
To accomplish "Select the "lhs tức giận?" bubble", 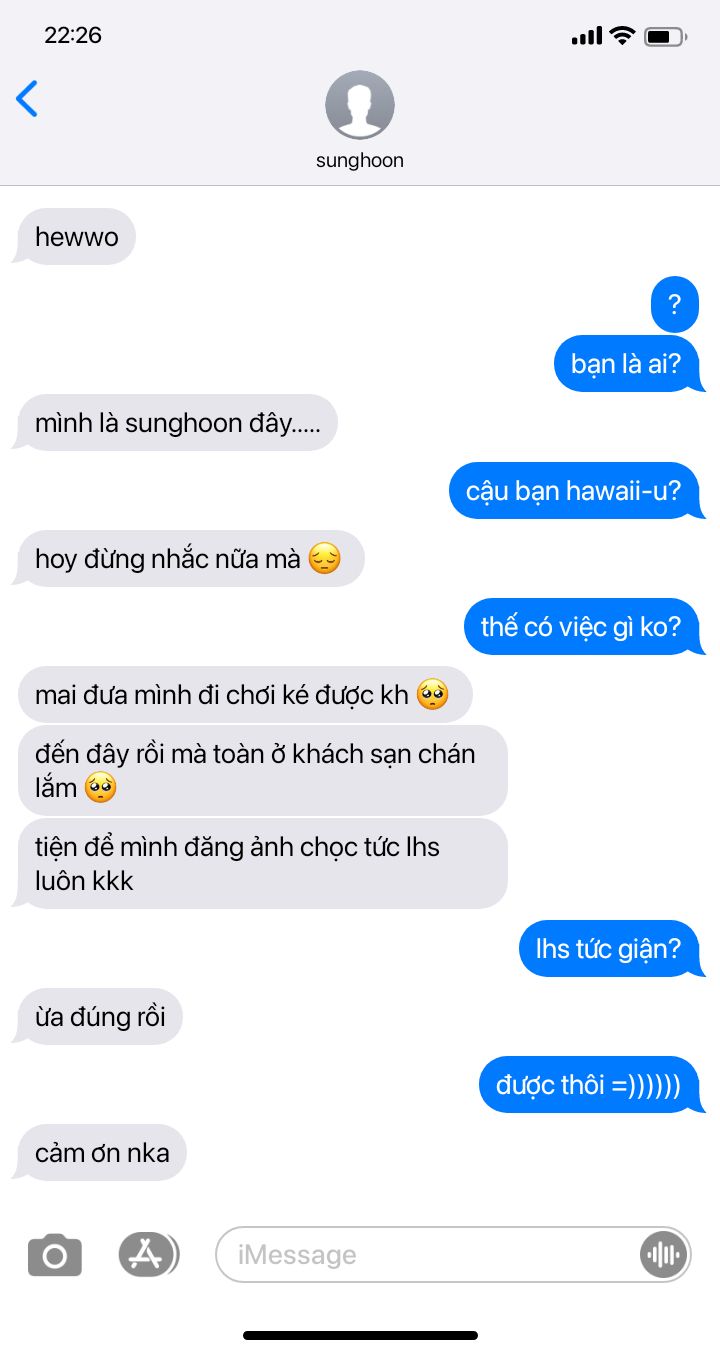I will tap(608, 949).
